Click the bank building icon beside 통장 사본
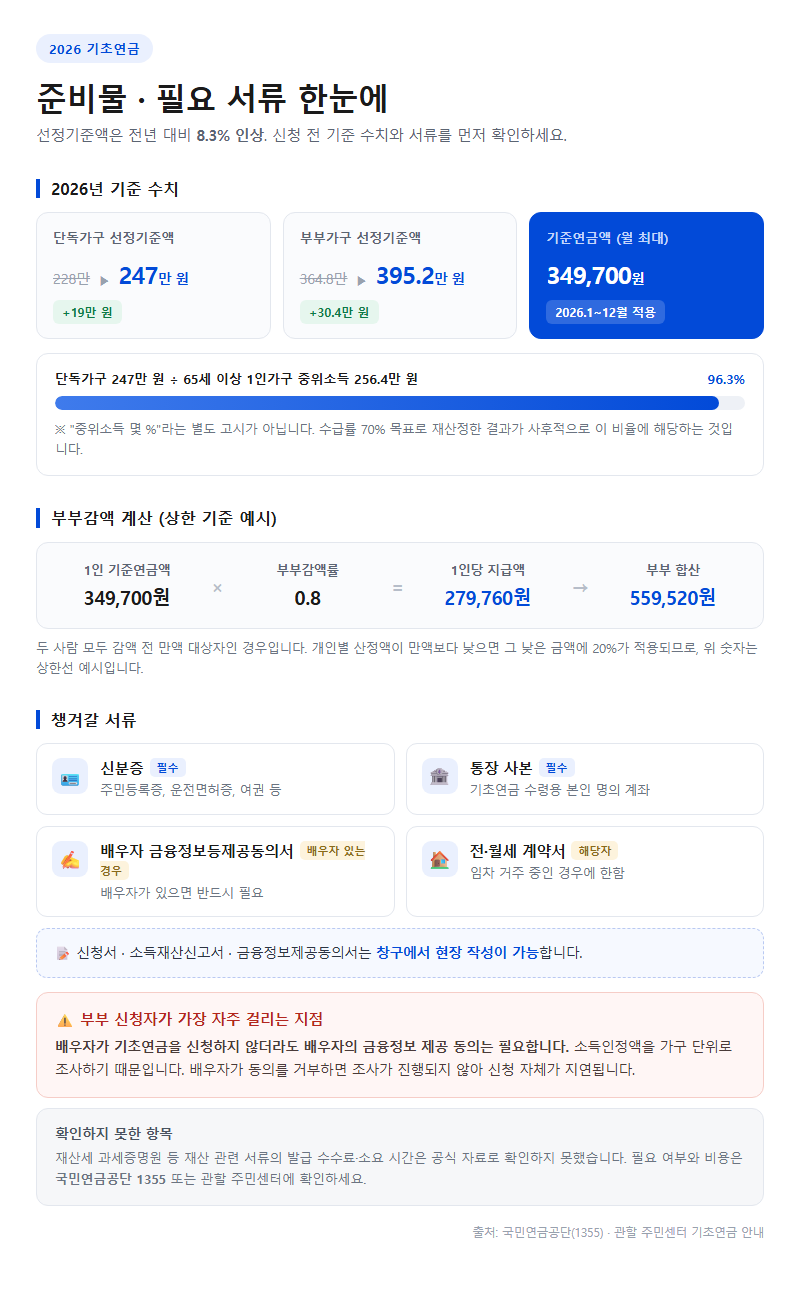The width and height of the screenshot is (800, 1294). point(440,777)
